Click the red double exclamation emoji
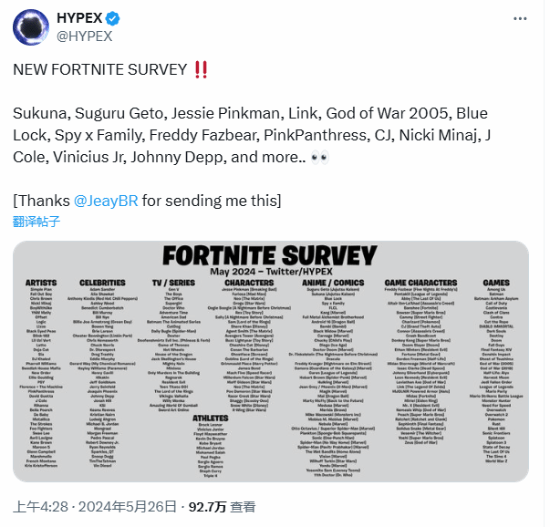Screen dimensions: 550x527 [x=201, y=69]
